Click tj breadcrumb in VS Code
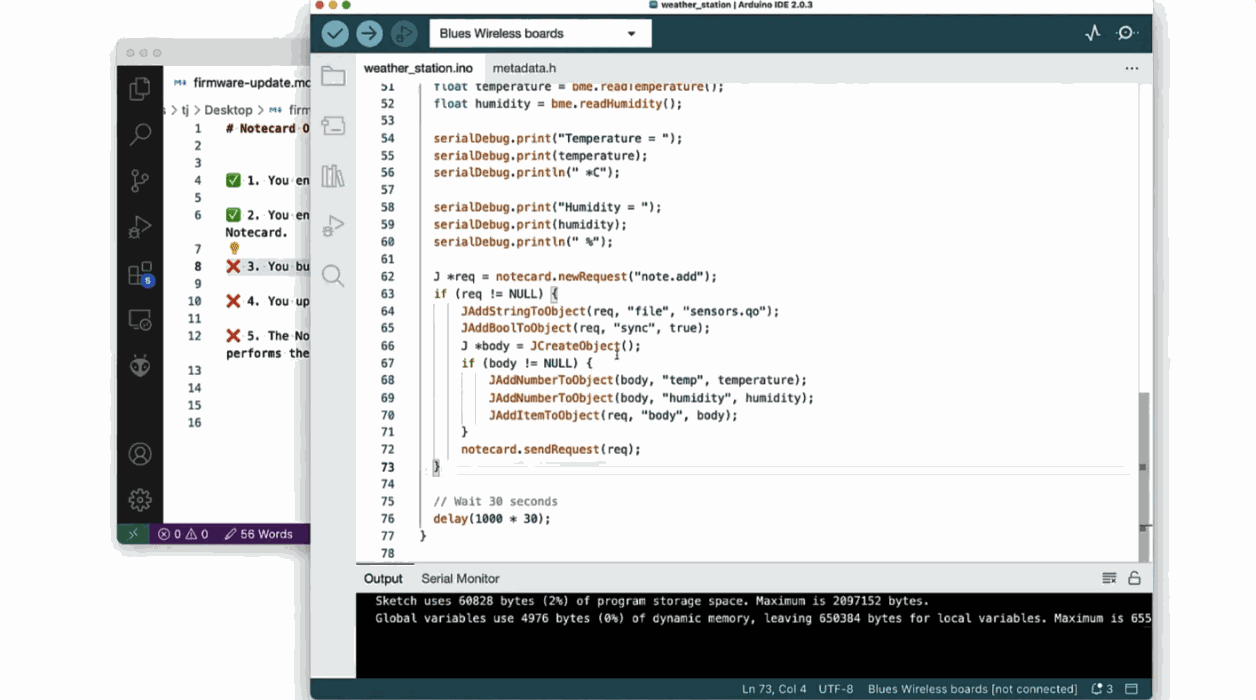 point(185,110)
